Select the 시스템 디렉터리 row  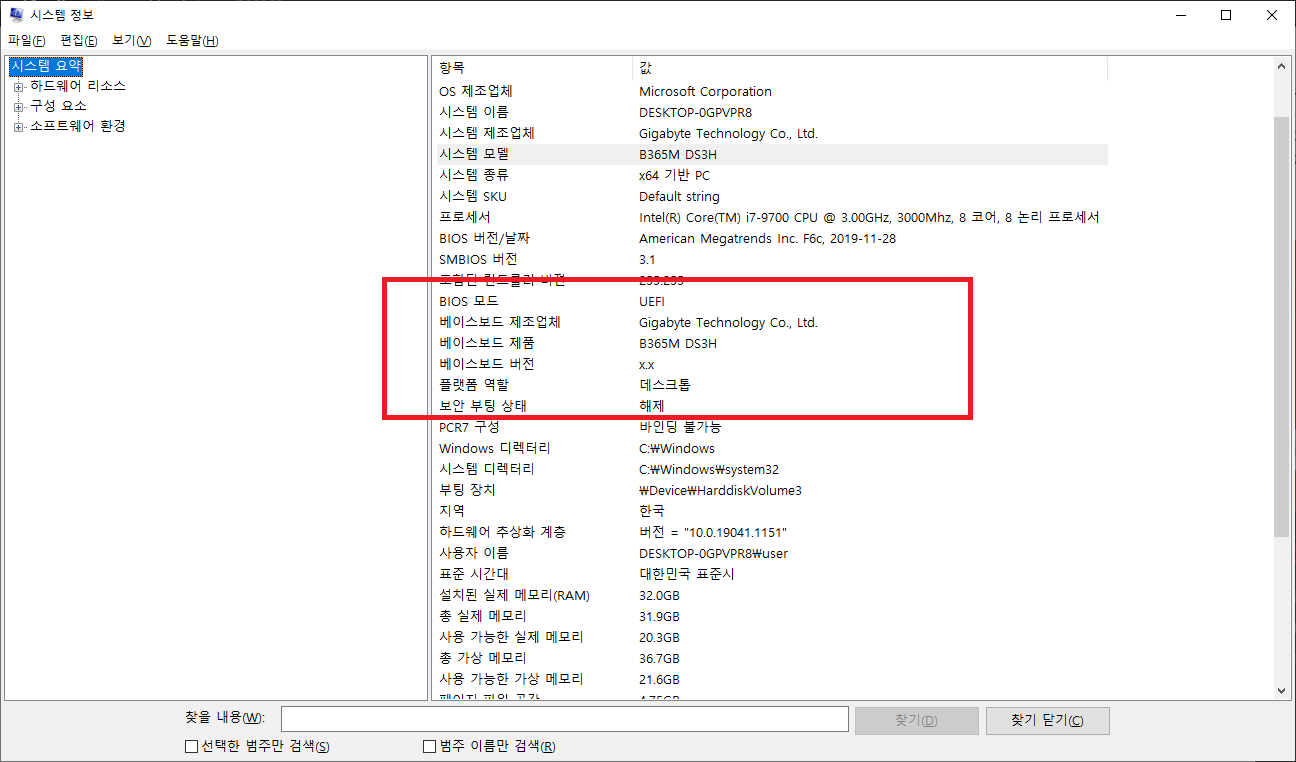click(770, 469)
